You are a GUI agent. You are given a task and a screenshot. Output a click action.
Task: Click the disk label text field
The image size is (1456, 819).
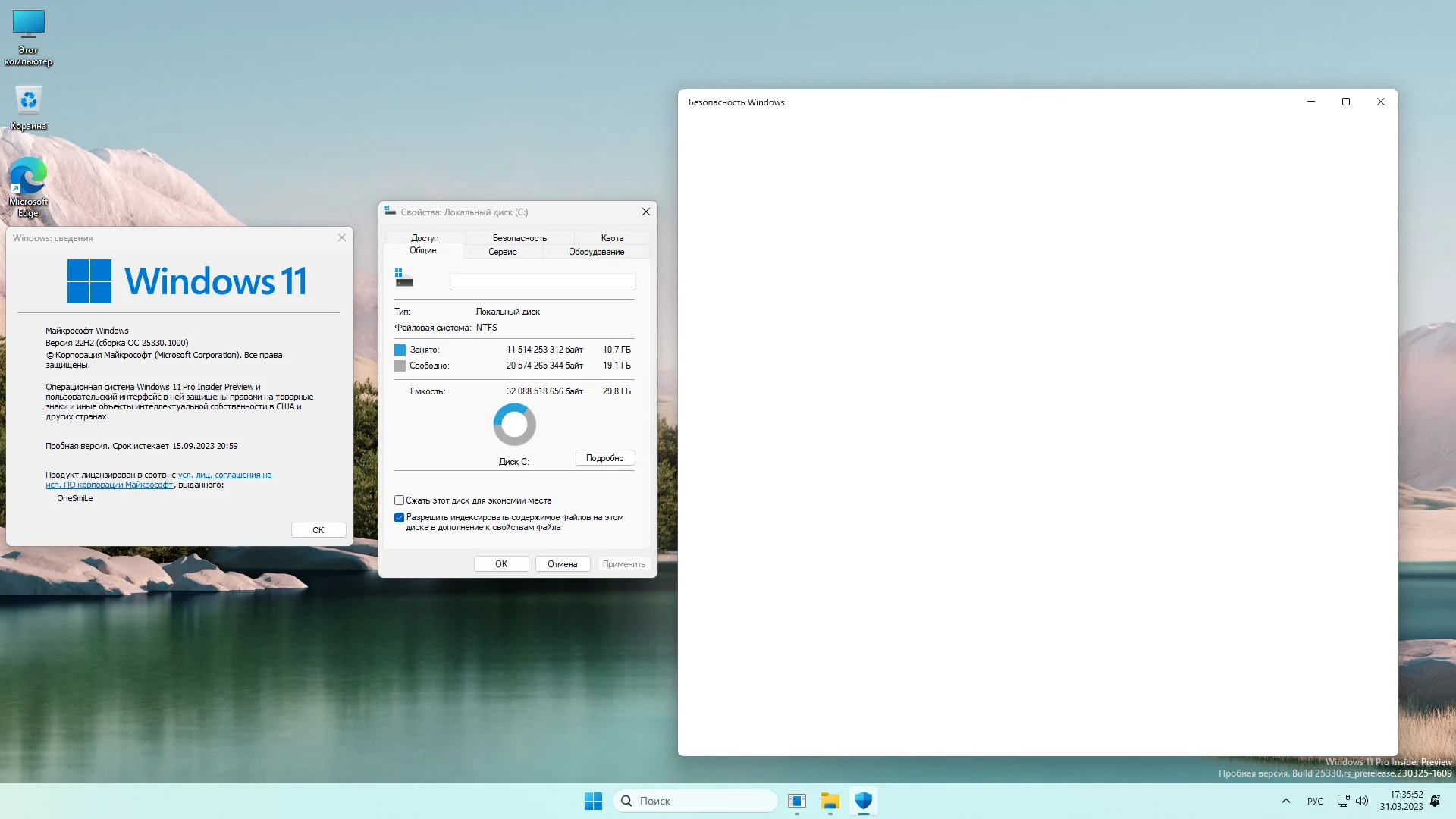542,282
